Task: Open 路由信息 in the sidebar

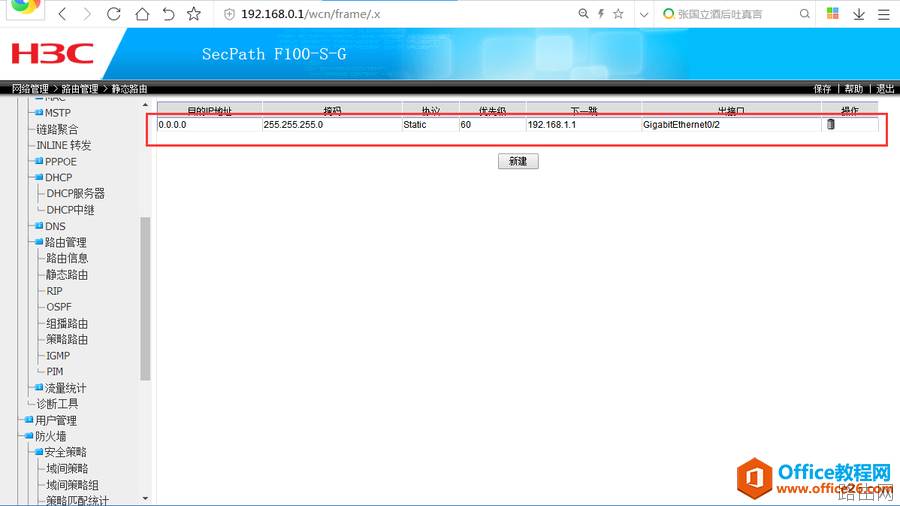Action: [67, 258]
